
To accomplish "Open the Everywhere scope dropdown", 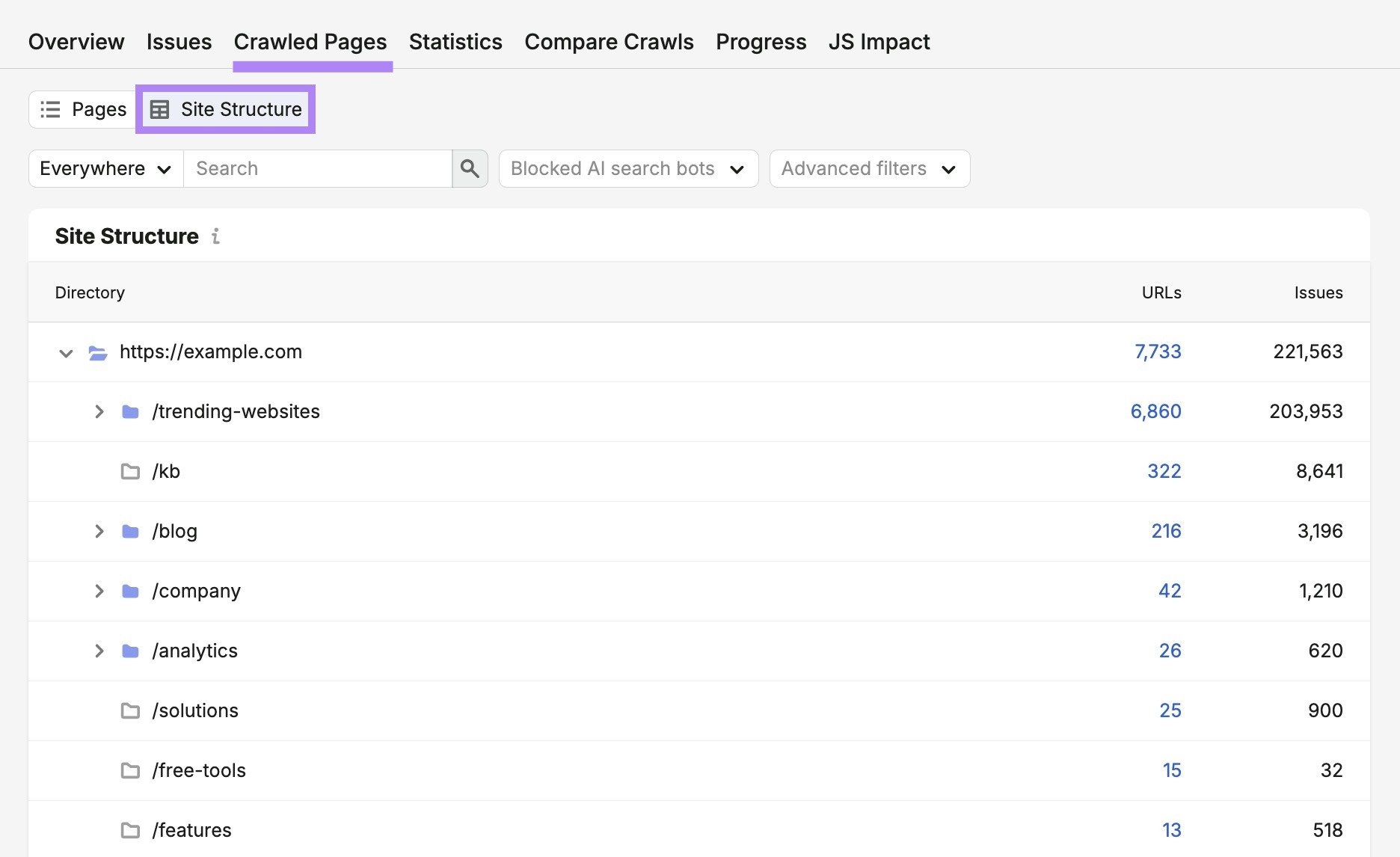I will click(x=106, y=168).
